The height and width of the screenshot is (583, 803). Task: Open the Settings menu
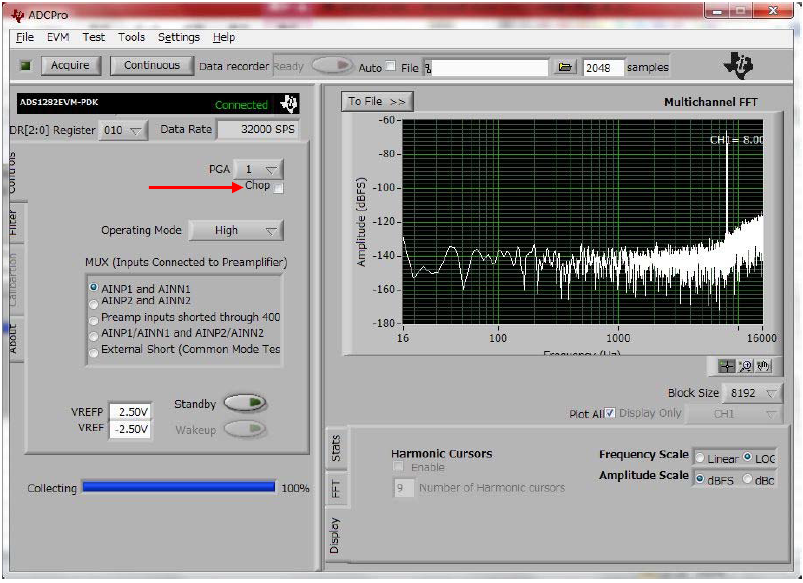click(179, 37)
